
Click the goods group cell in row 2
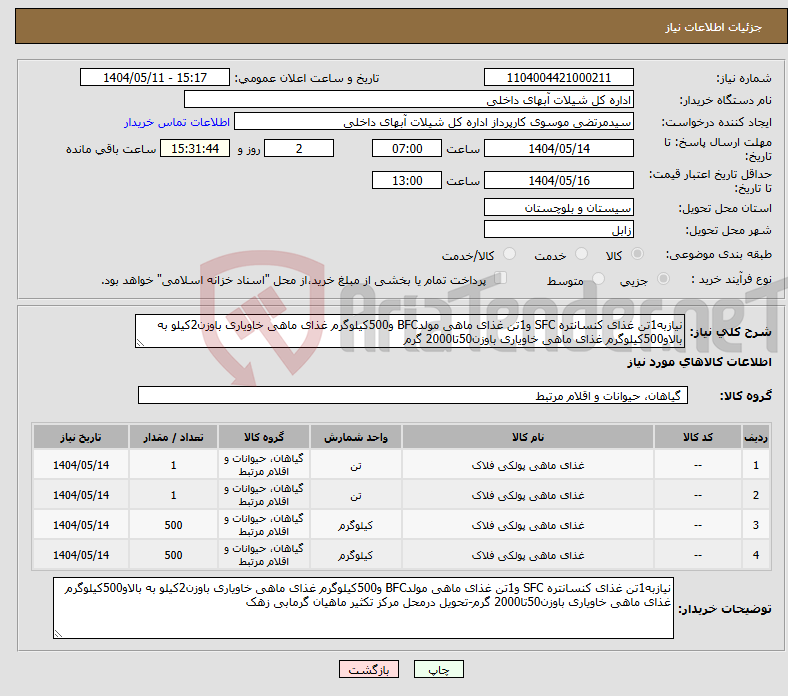click(x=264, y=495)
